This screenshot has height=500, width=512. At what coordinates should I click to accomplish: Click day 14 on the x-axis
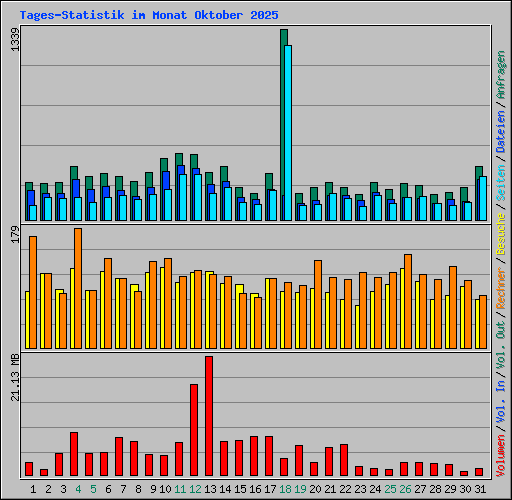pos(225,489)
